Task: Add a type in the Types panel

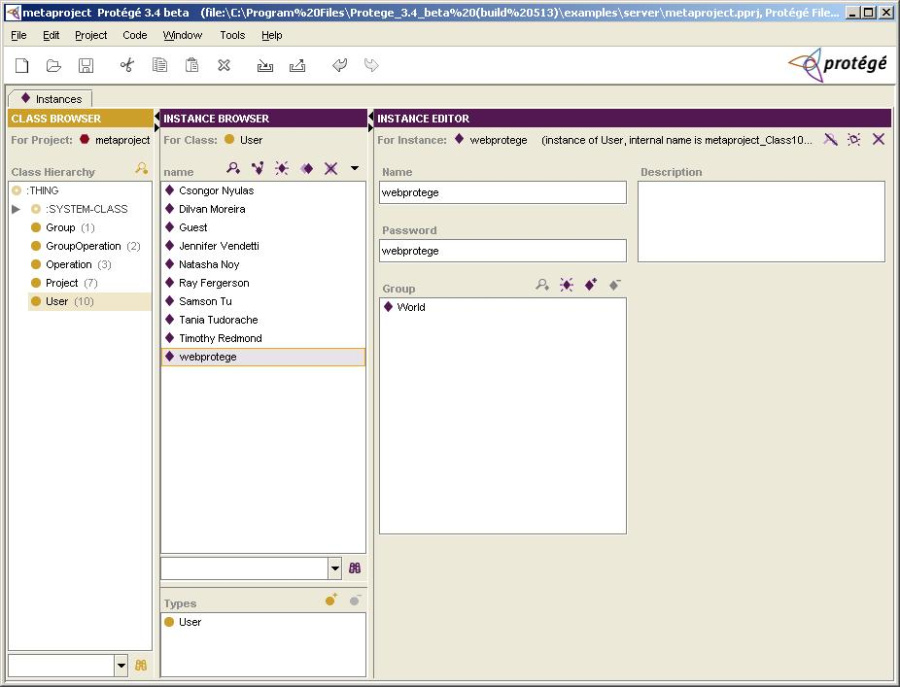Action: (329, 599)
